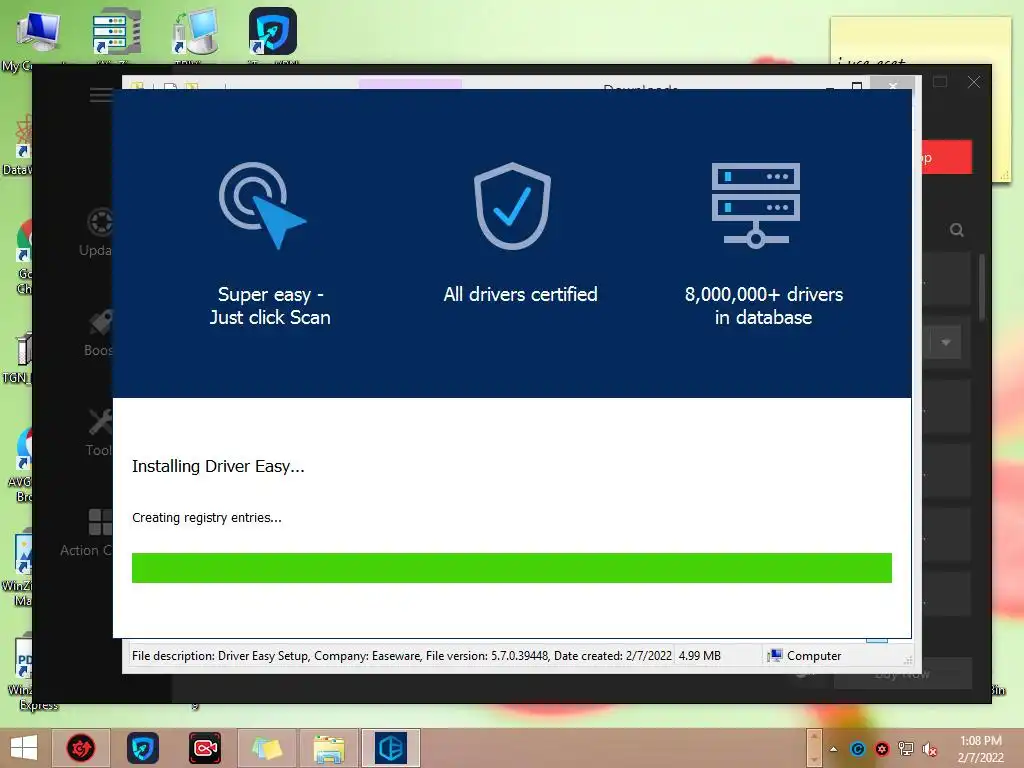The height and width of the screenshot is (768, 1024).
Task: Close the dark app window
Action: coord(974,82)
